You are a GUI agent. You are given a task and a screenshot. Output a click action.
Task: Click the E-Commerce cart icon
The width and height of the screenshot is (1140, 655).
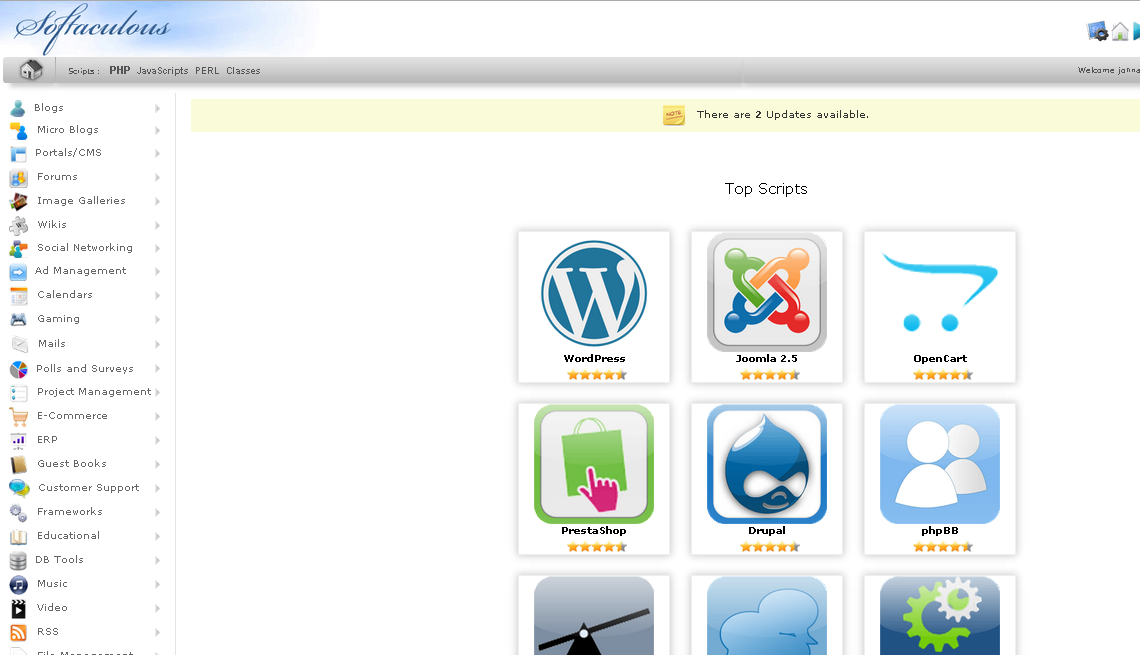click(18, 417)
